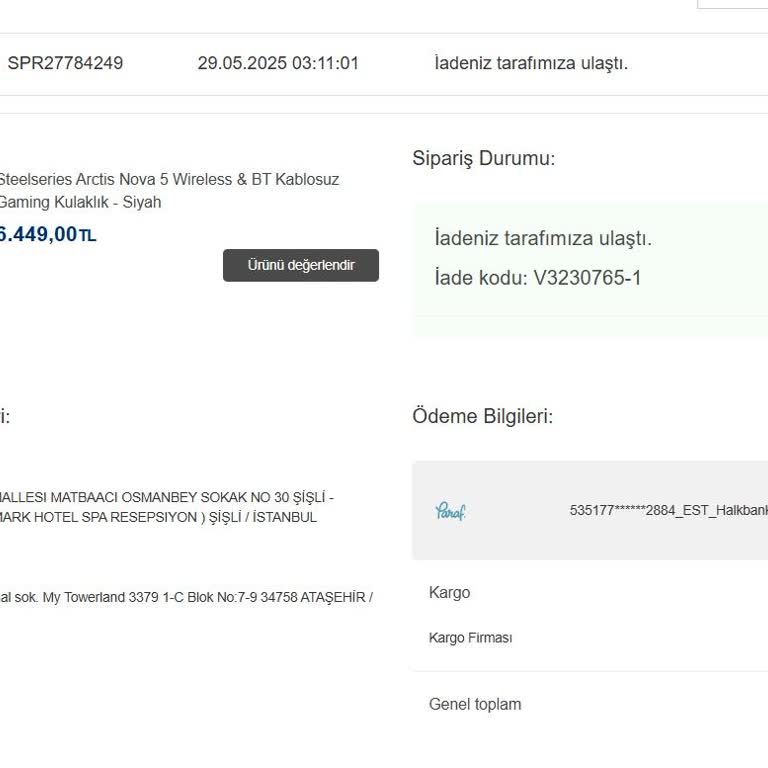Click the Genel toplam row

475,704
